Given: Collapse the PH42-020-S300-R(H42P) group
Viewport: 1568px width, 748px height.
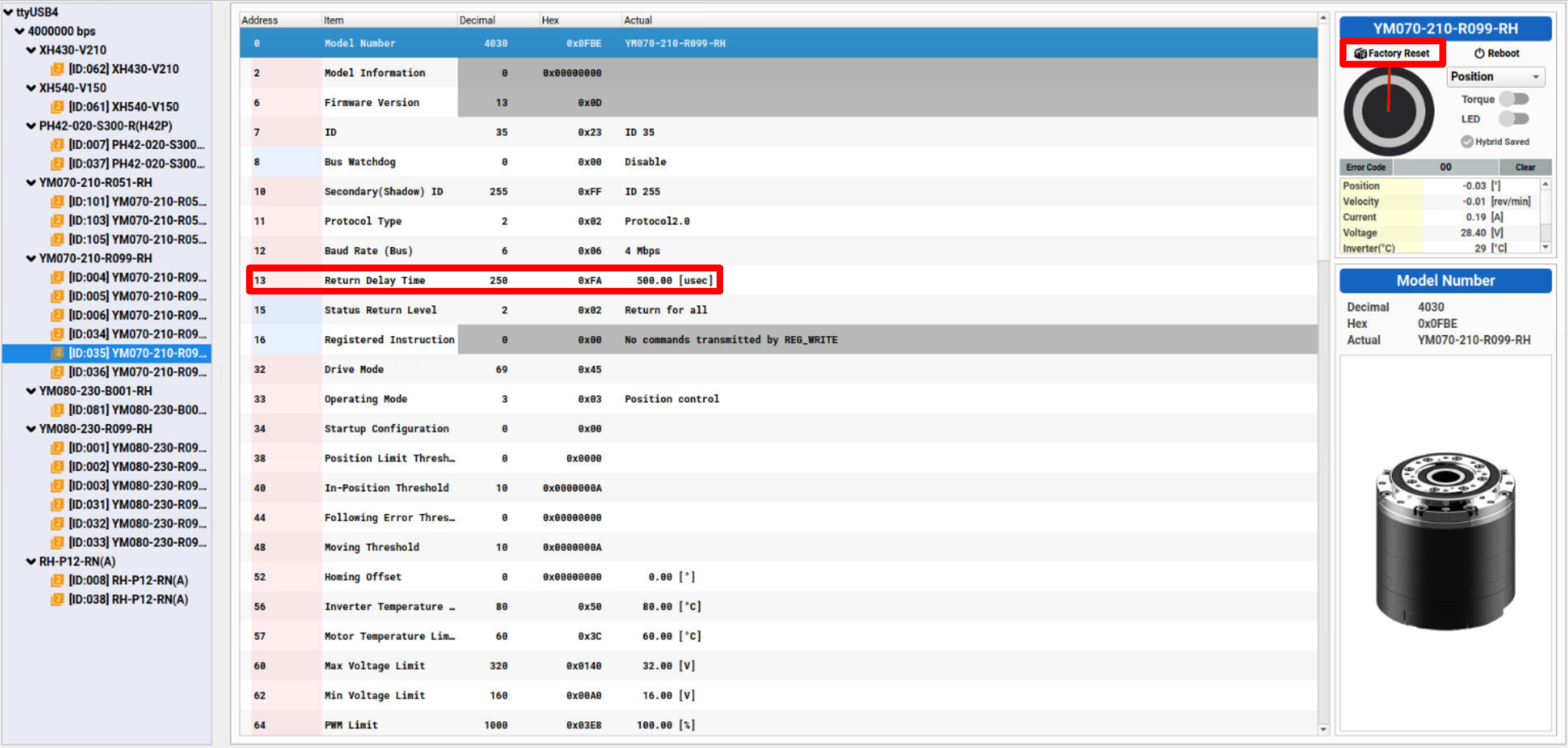Looking at the screenshot, I should tap(31, 126).
